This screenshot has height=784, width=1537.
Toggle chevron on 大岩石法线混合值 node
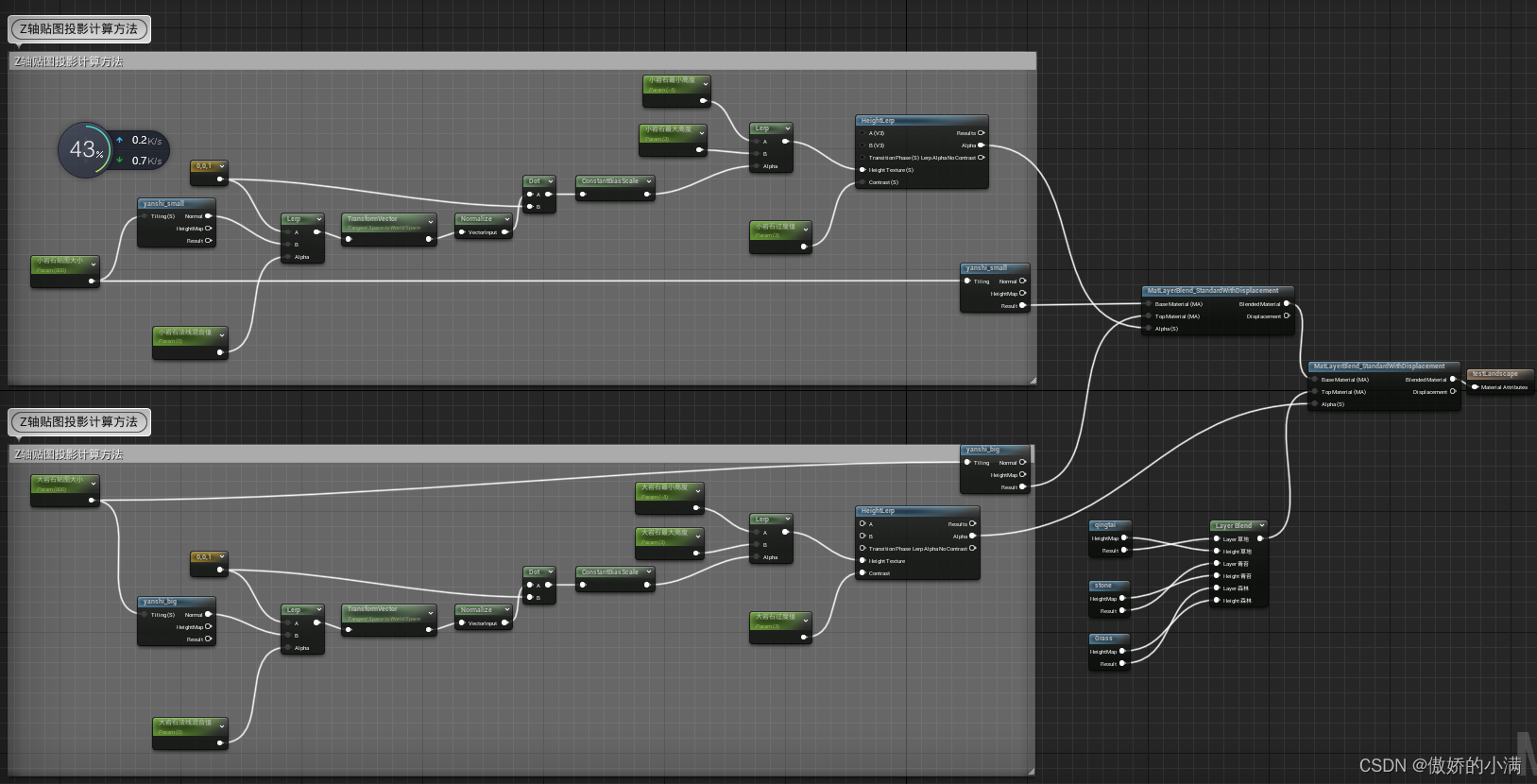(222, 726)
